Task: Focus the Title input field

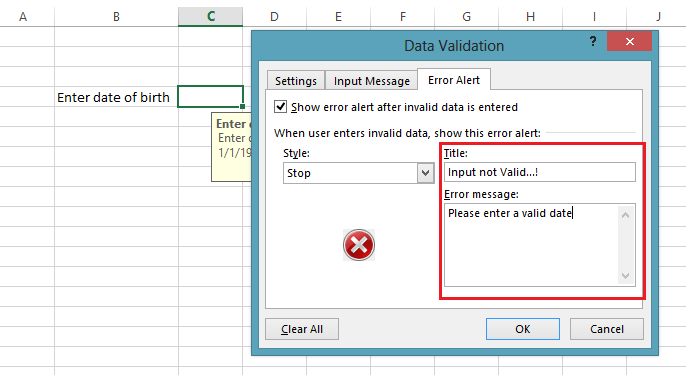Action: pos(539,172)
